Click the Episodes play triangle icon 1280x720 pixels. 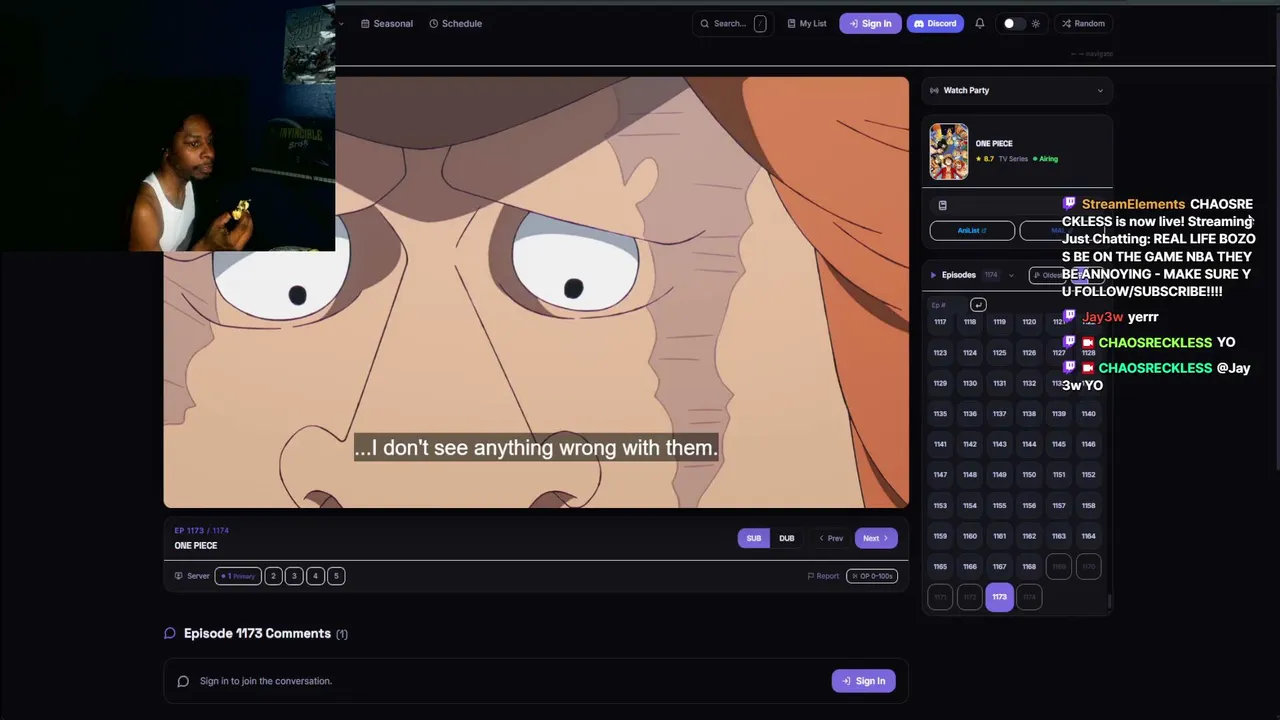[x=933, y=275]
